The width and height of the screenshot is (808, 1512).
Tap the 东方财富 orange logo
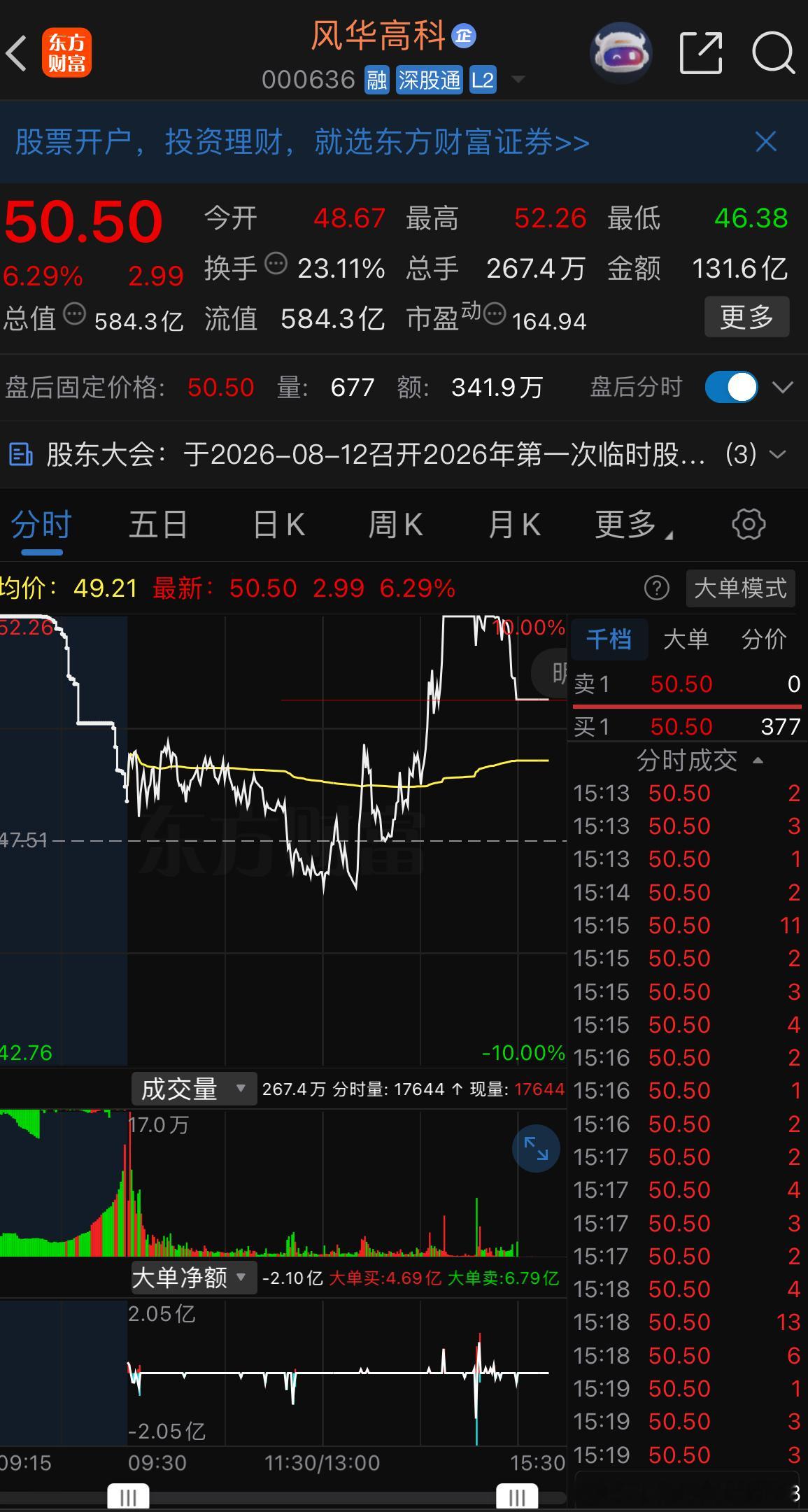point(66,53)
